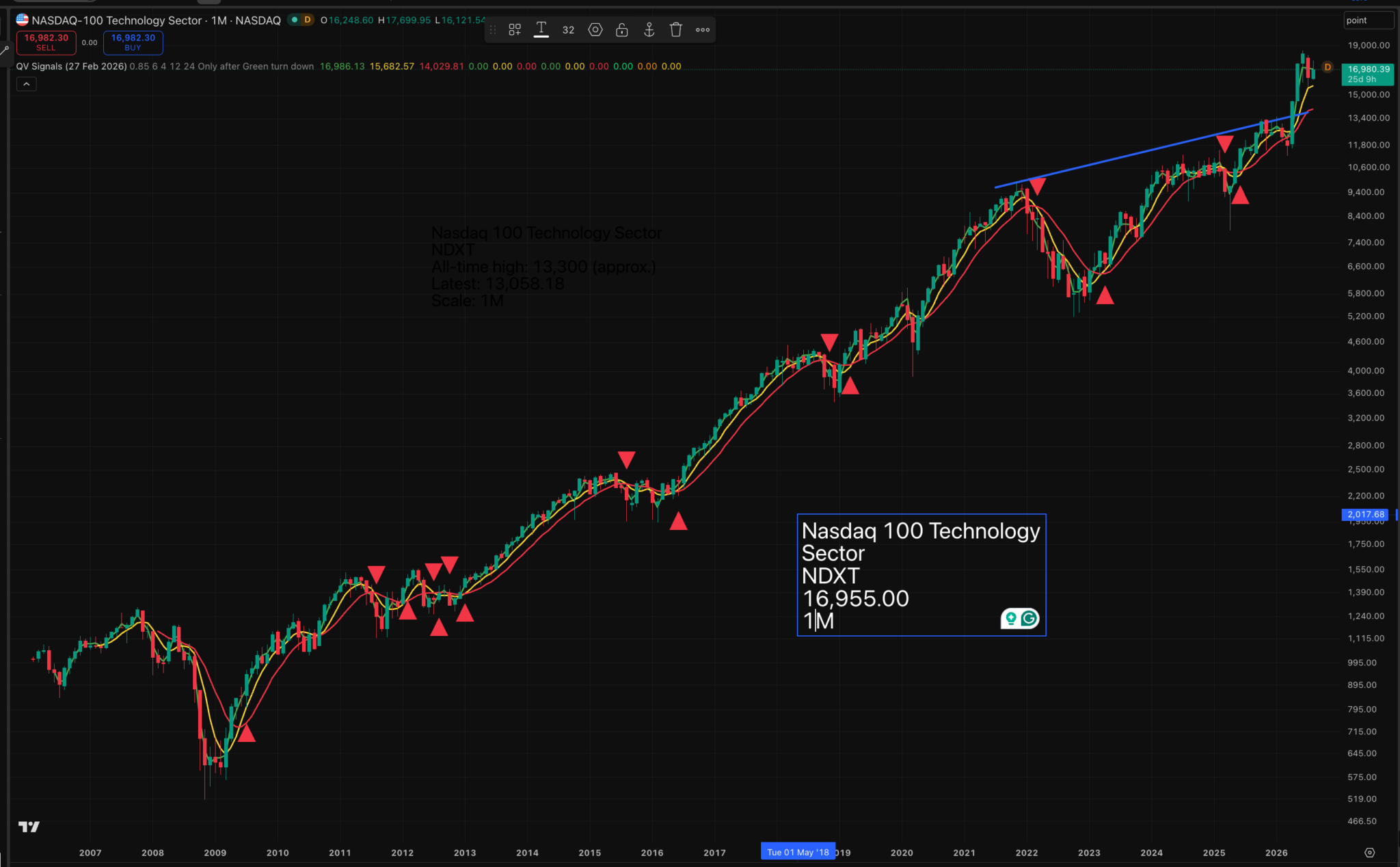Viewport: 1400px width, 867px height.
Task: Click the down triangle above the 2025 candles
Action: tap(1224, 144)
